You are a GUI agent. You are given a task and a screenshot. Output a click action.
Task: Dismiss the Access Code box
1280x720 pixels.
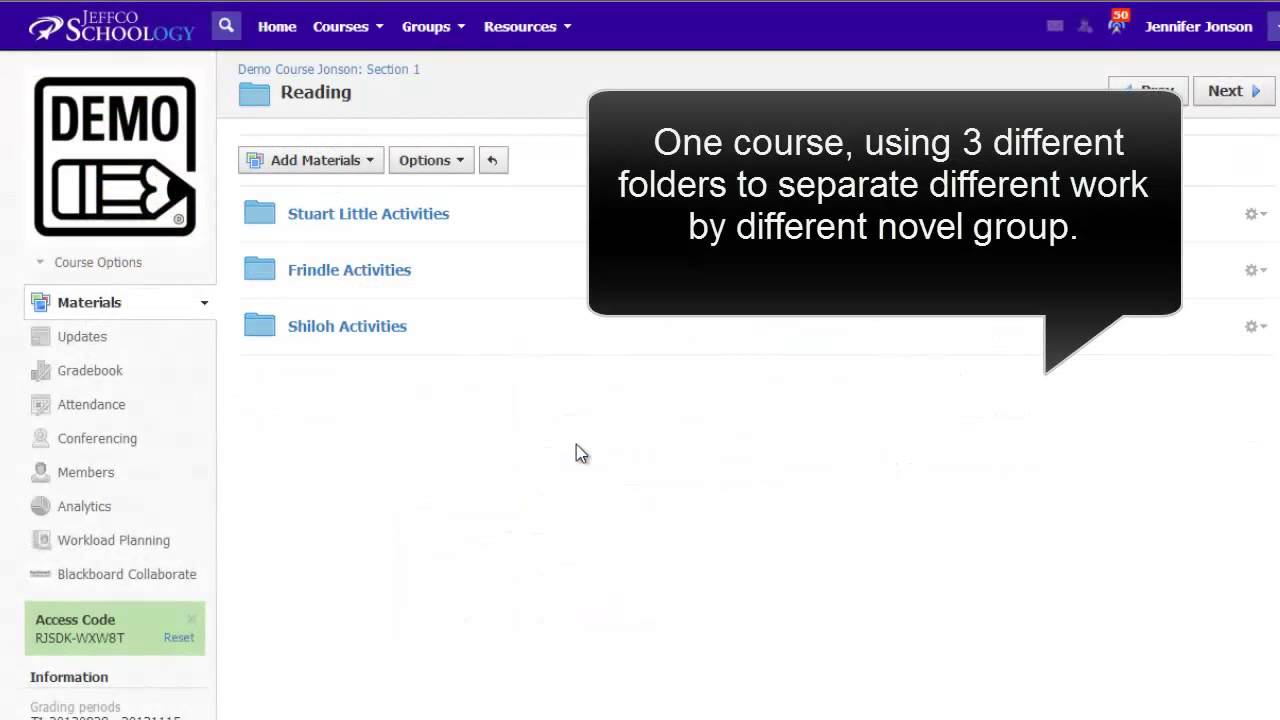(192, 619)
